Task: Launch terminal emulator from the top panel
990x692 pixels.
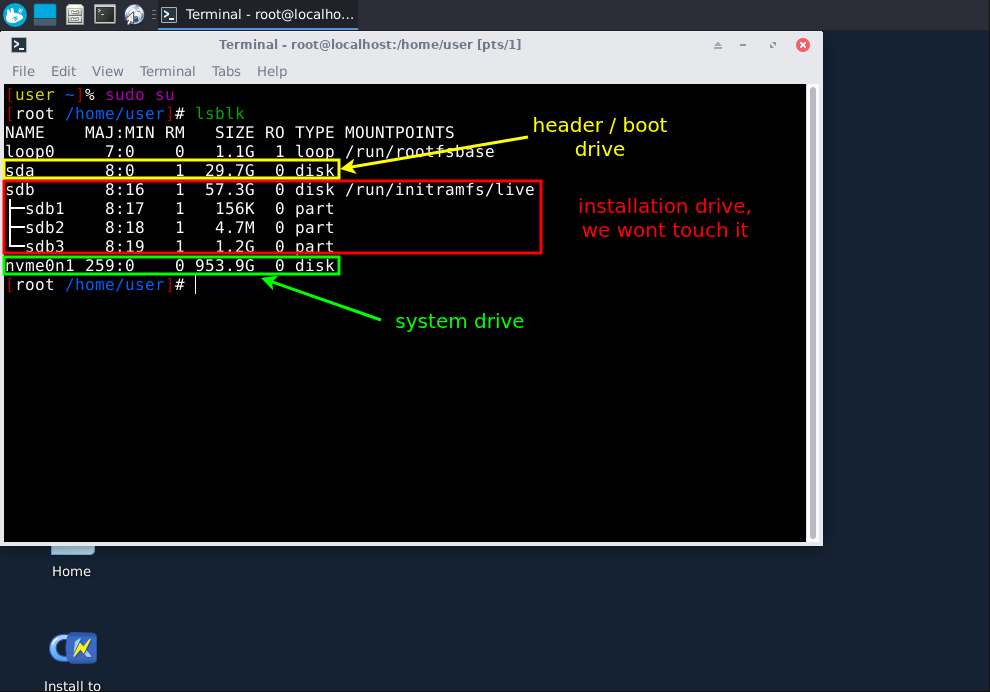Action: tap(104, 14)
